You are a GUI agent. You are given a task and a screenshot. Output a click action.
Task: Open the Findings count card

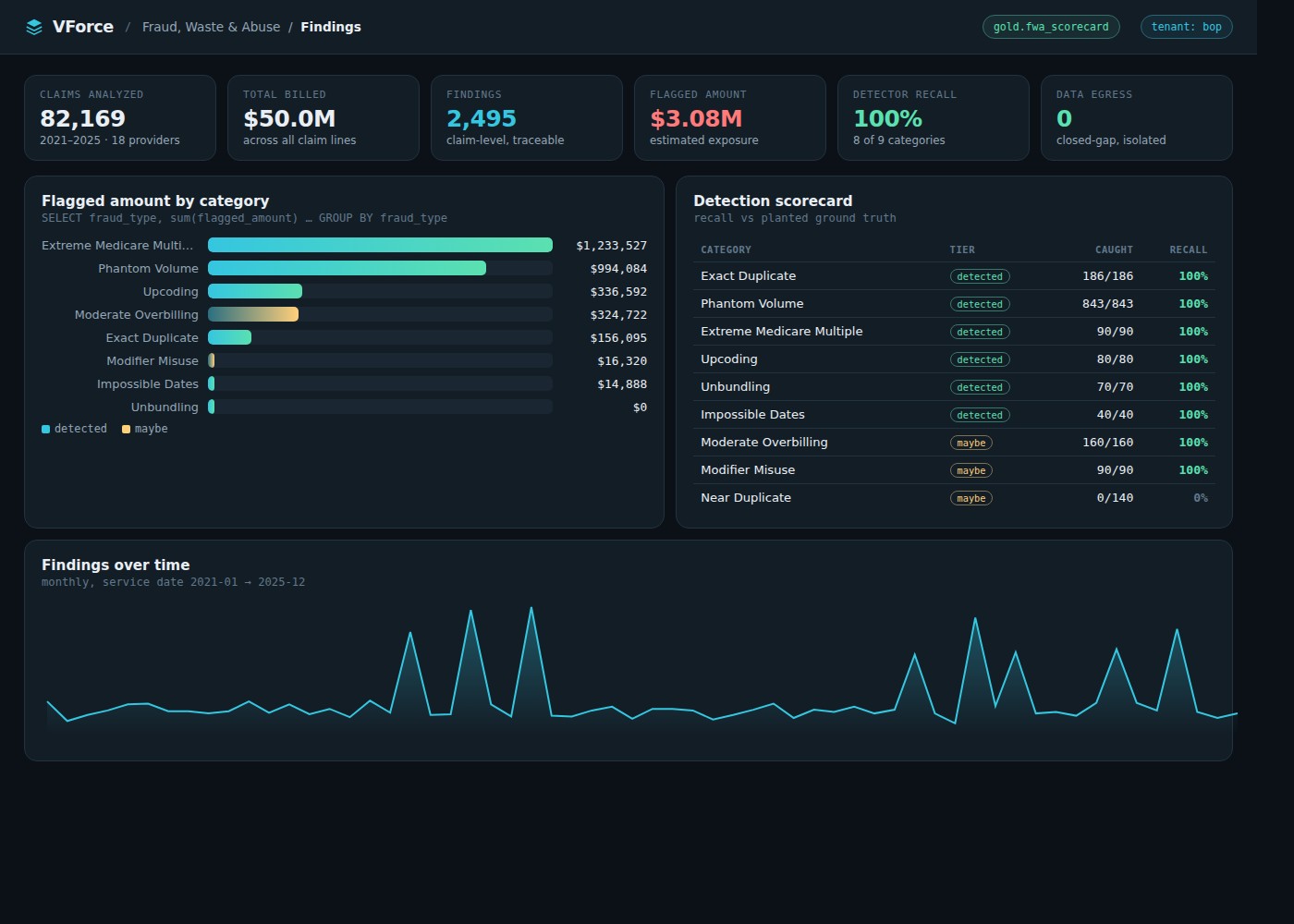(527, 118)
